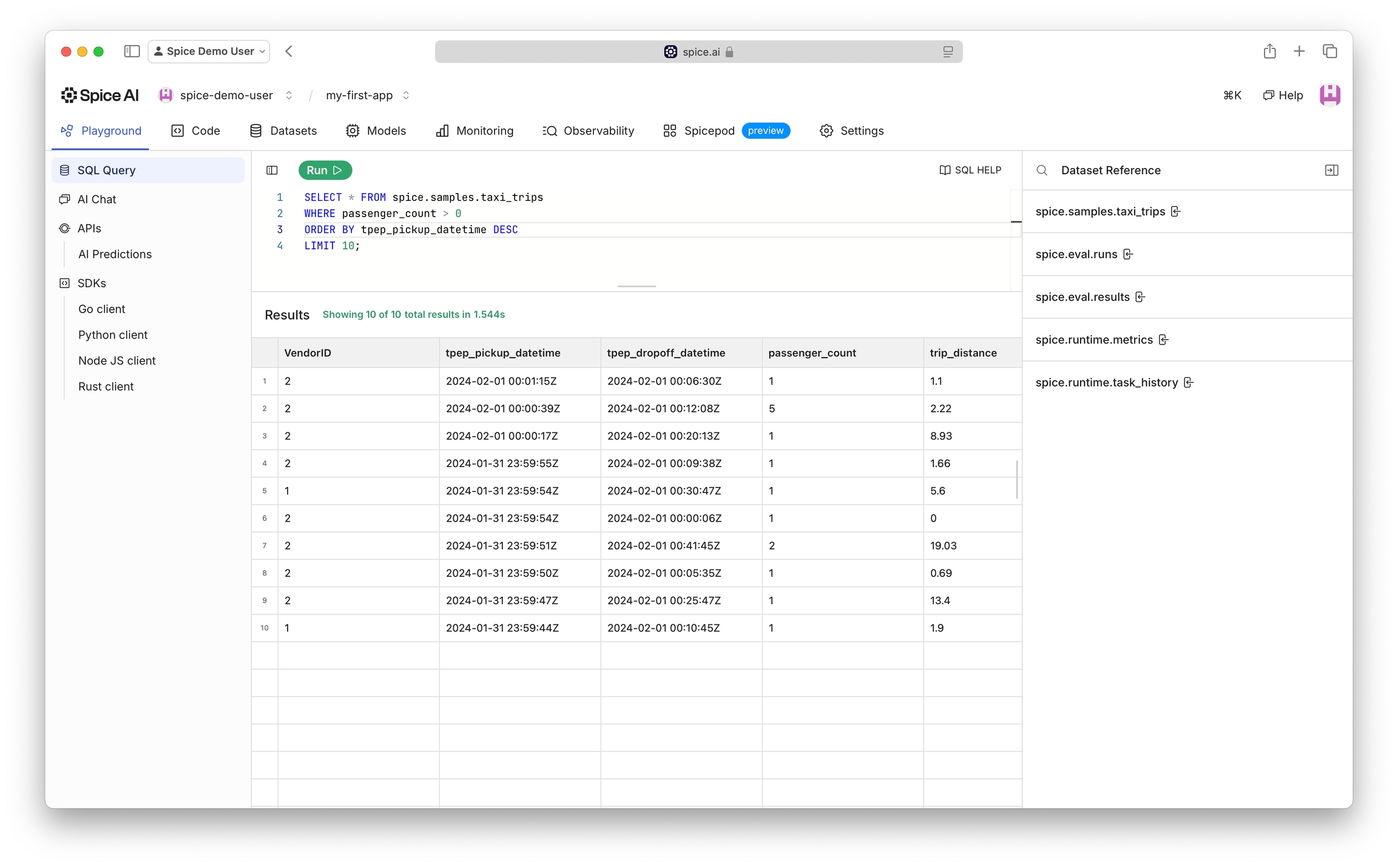The height and width of the screenshot is (868, 1398).
Task: Click the results table vertical scrollbar
Action: click(x=1016, y=479)
